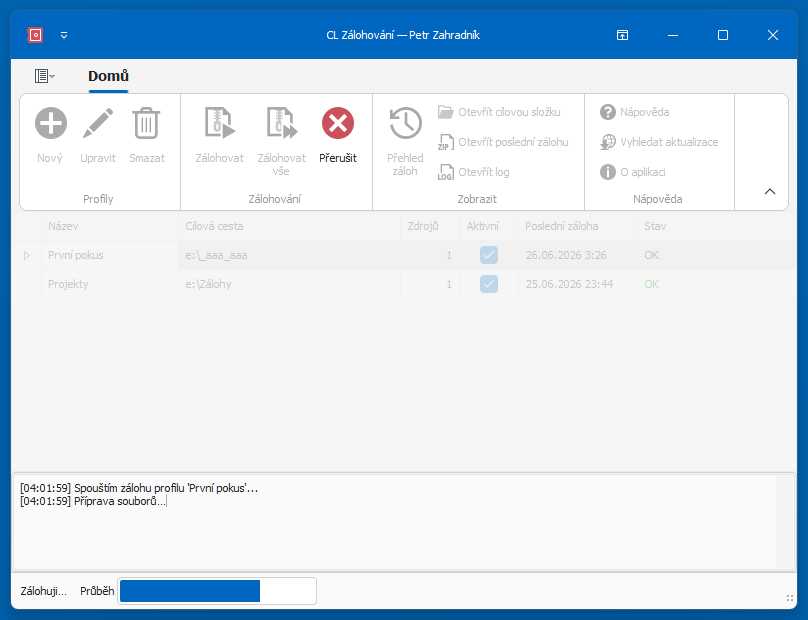Click the Otevřít log label
This screenshot has width=808, height=620.
tap(483, 172)
